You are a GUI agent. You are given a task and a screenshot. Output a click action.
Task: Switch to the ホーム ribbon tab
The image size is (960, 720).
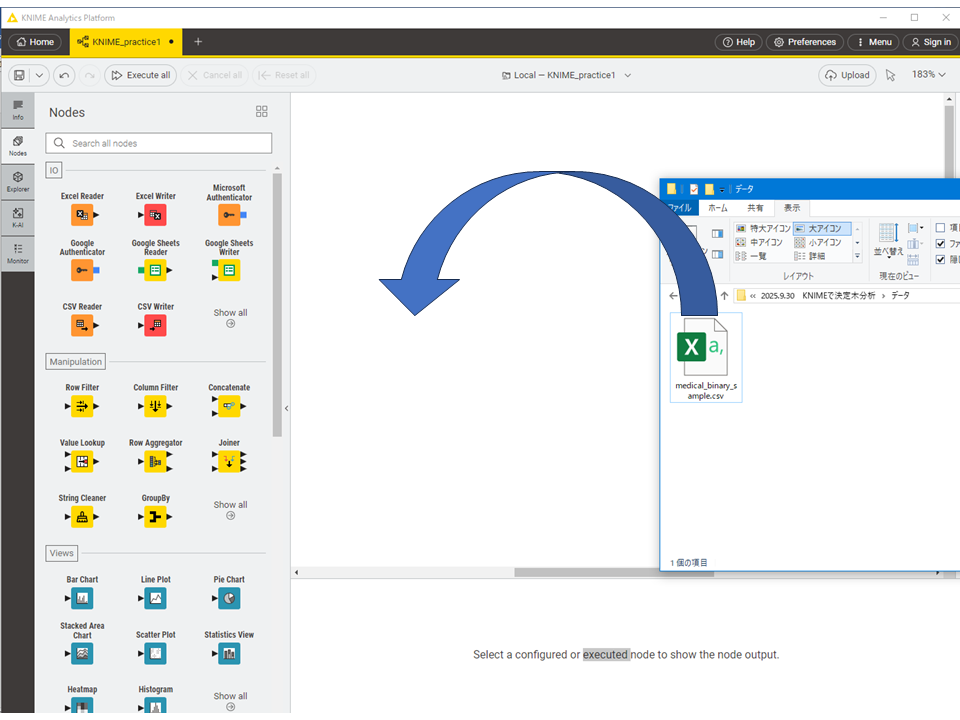(x=717, y=208)
